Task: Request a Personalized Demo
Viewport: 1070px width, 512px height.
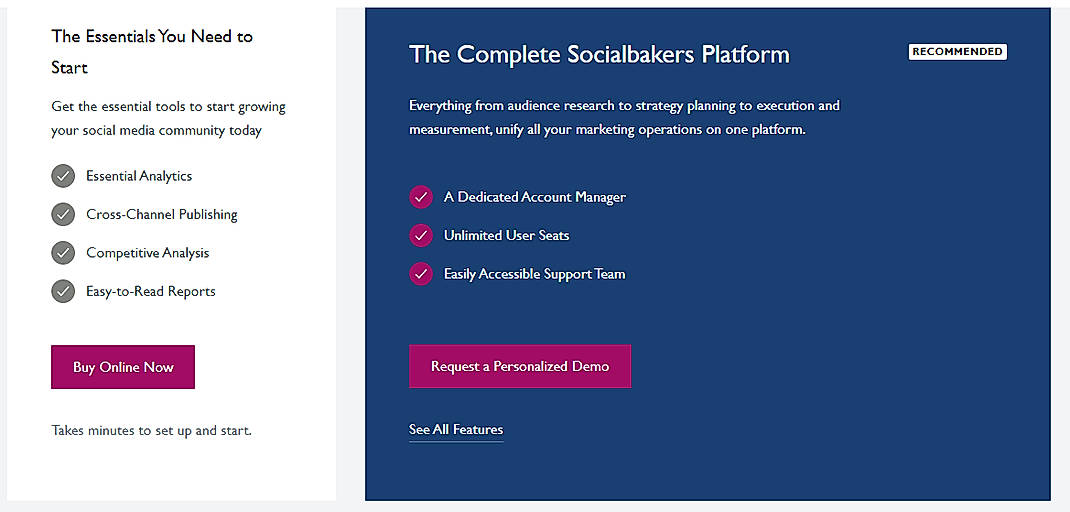Action: pyautogui.click(x=520, y=366)
